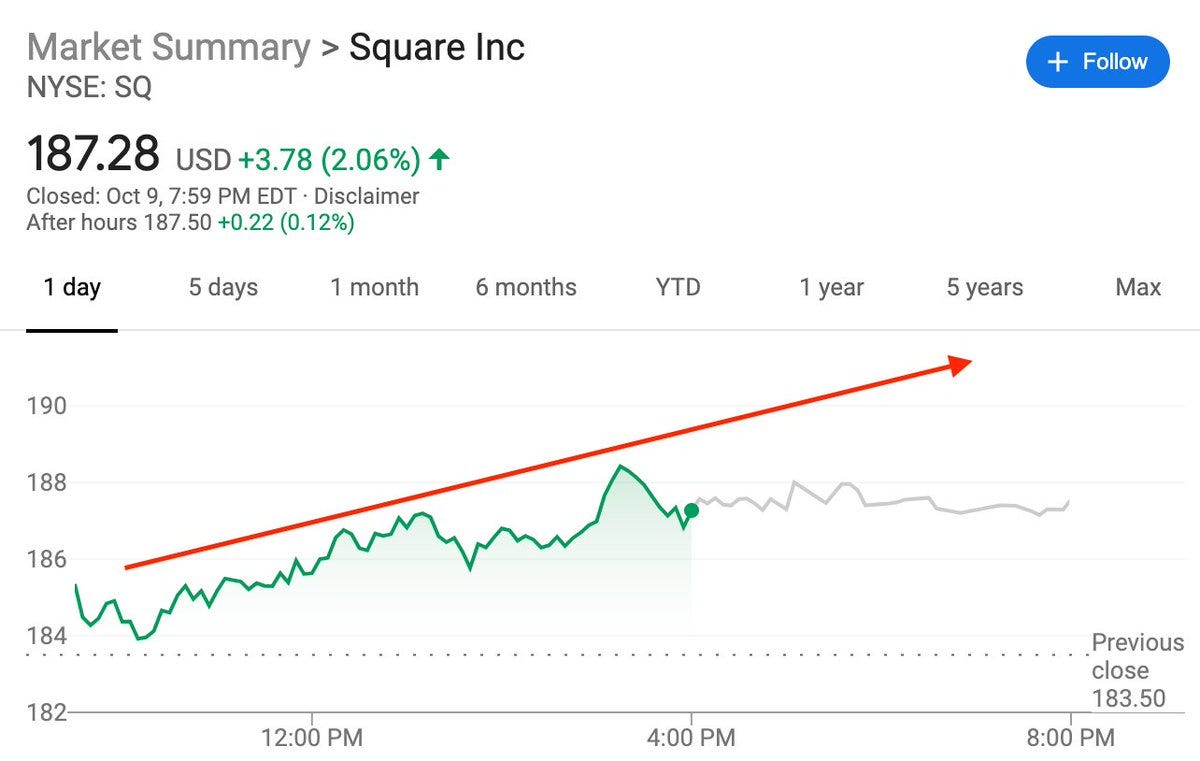This screenshot has height=761, width=1200.
Task: Click the 187.28 stock price
Action: [x=93, y=155]
